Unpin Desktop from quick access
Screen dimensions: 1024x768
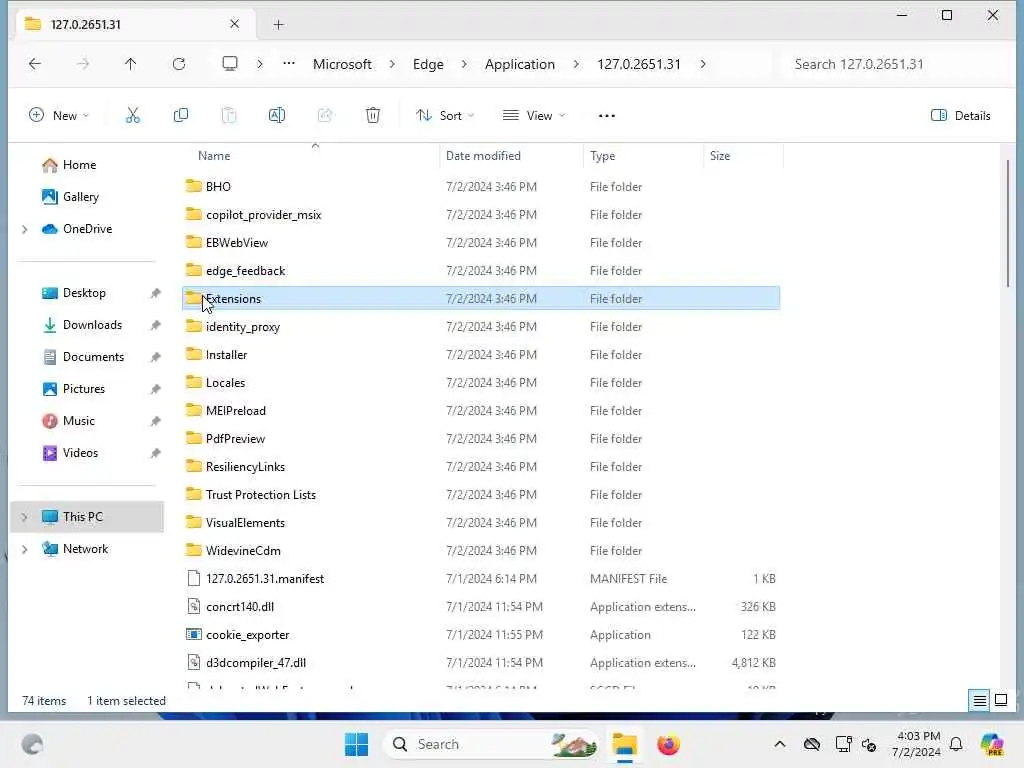click(x=155, y=293)
